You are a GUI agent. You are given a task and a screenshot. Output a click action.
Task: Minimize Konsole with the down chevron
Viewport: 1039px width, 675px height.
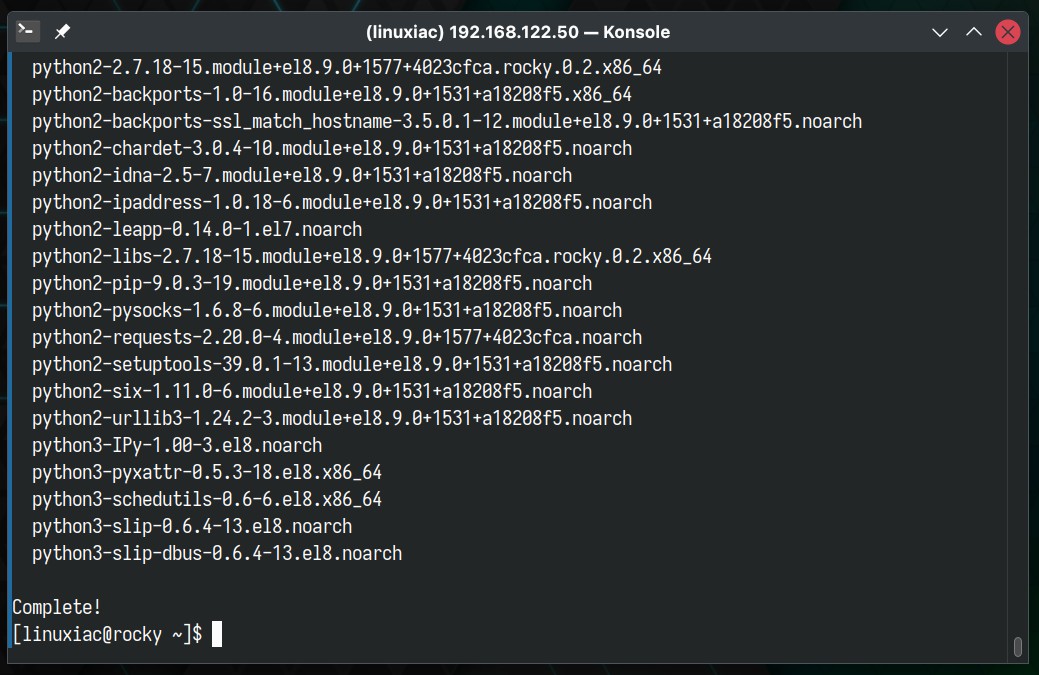click(940, 32)
